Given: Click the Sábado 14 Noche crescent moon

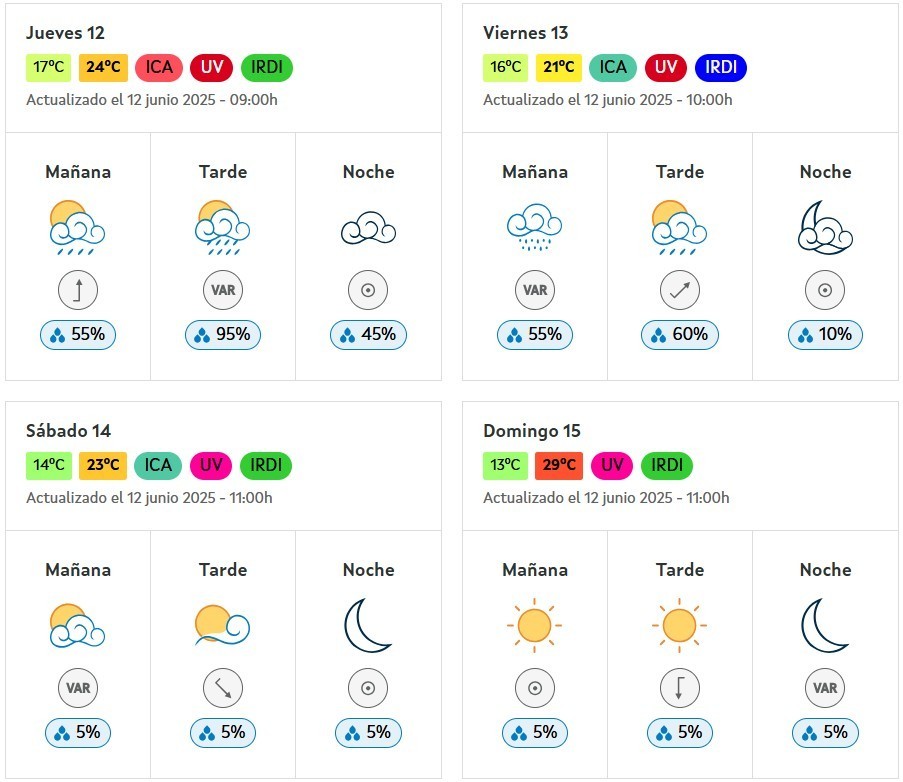Looking at the screenshot, I should coord(367,625).
